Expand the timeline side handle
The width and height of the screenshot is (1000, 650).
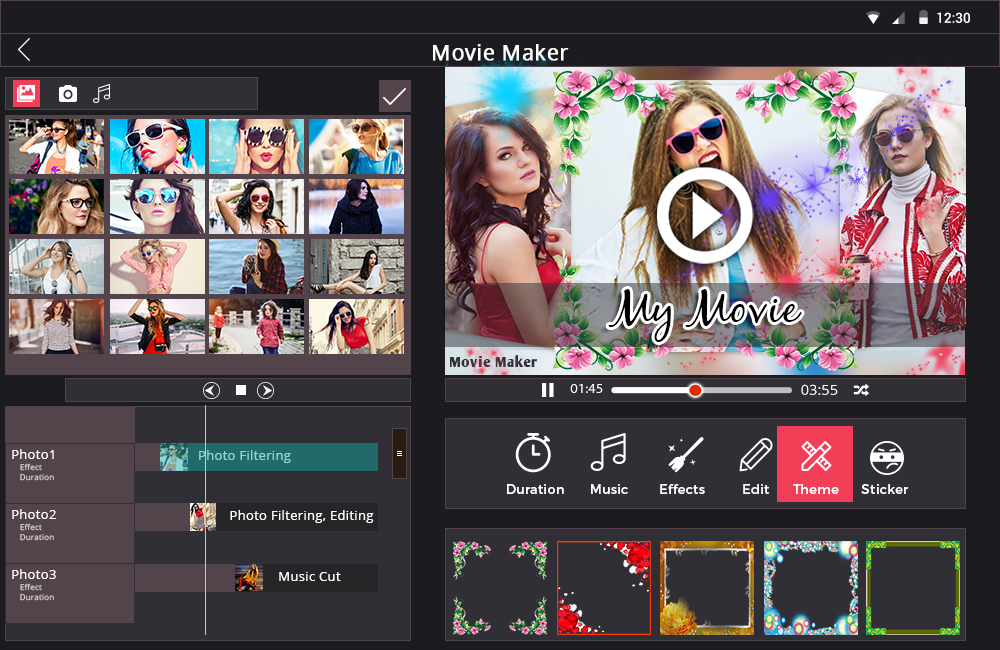399,453
